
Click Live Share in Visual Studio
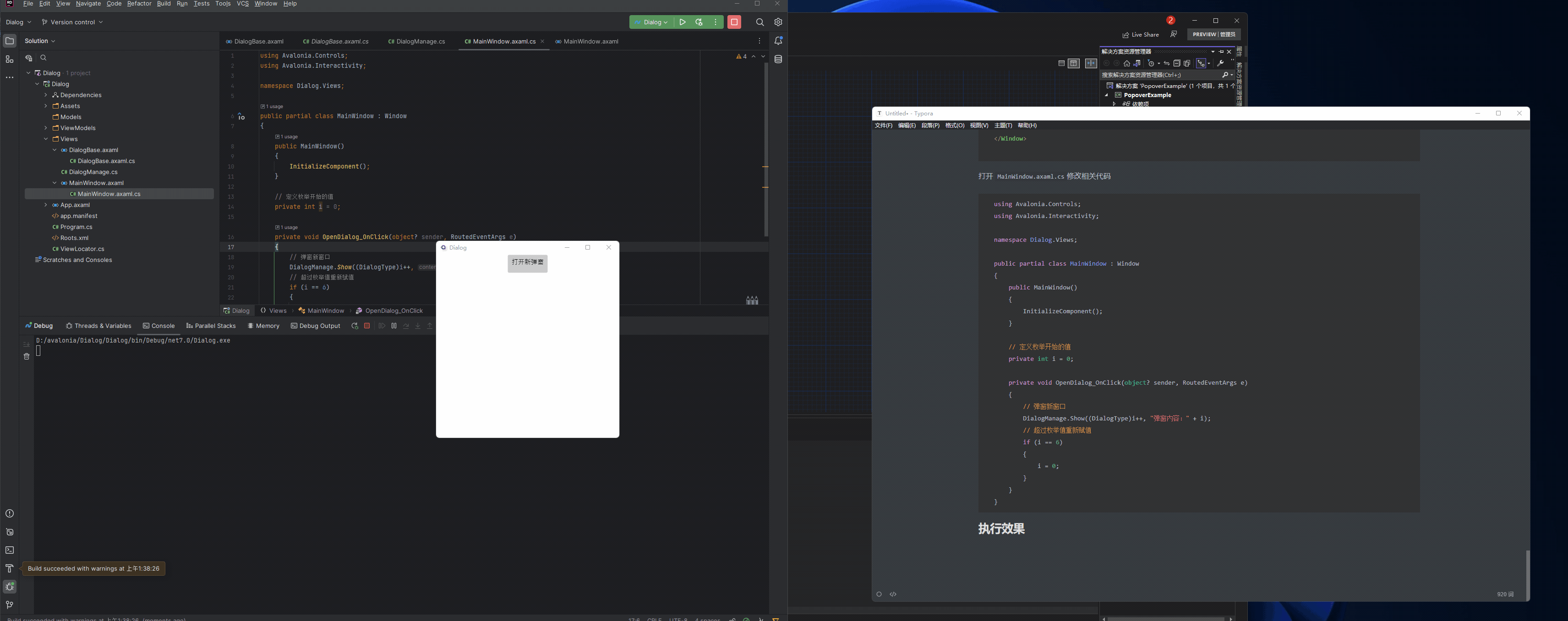tap(1141, 35)
